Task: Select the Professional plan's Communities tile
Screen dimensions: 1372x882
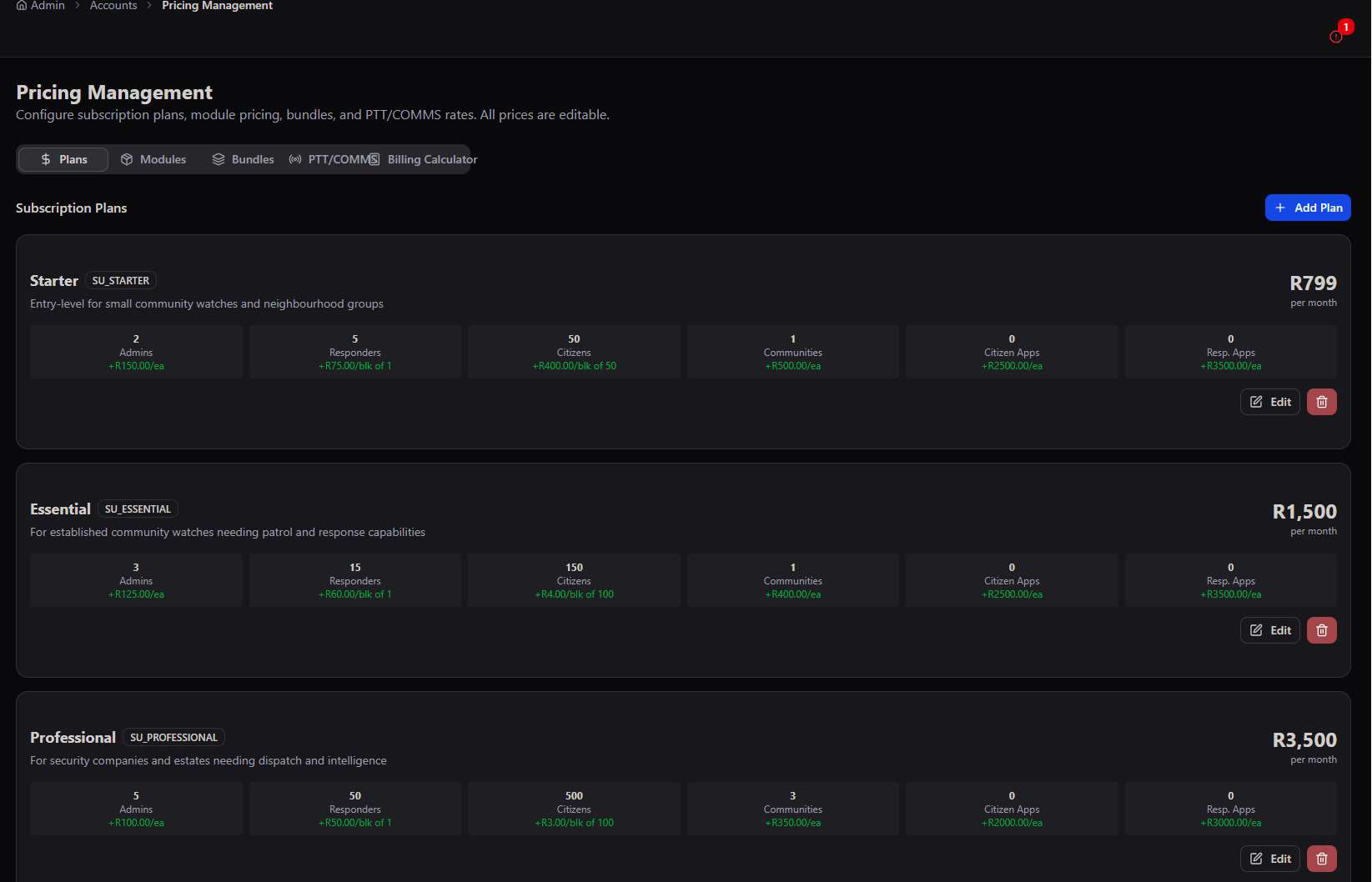Action: 793,809
